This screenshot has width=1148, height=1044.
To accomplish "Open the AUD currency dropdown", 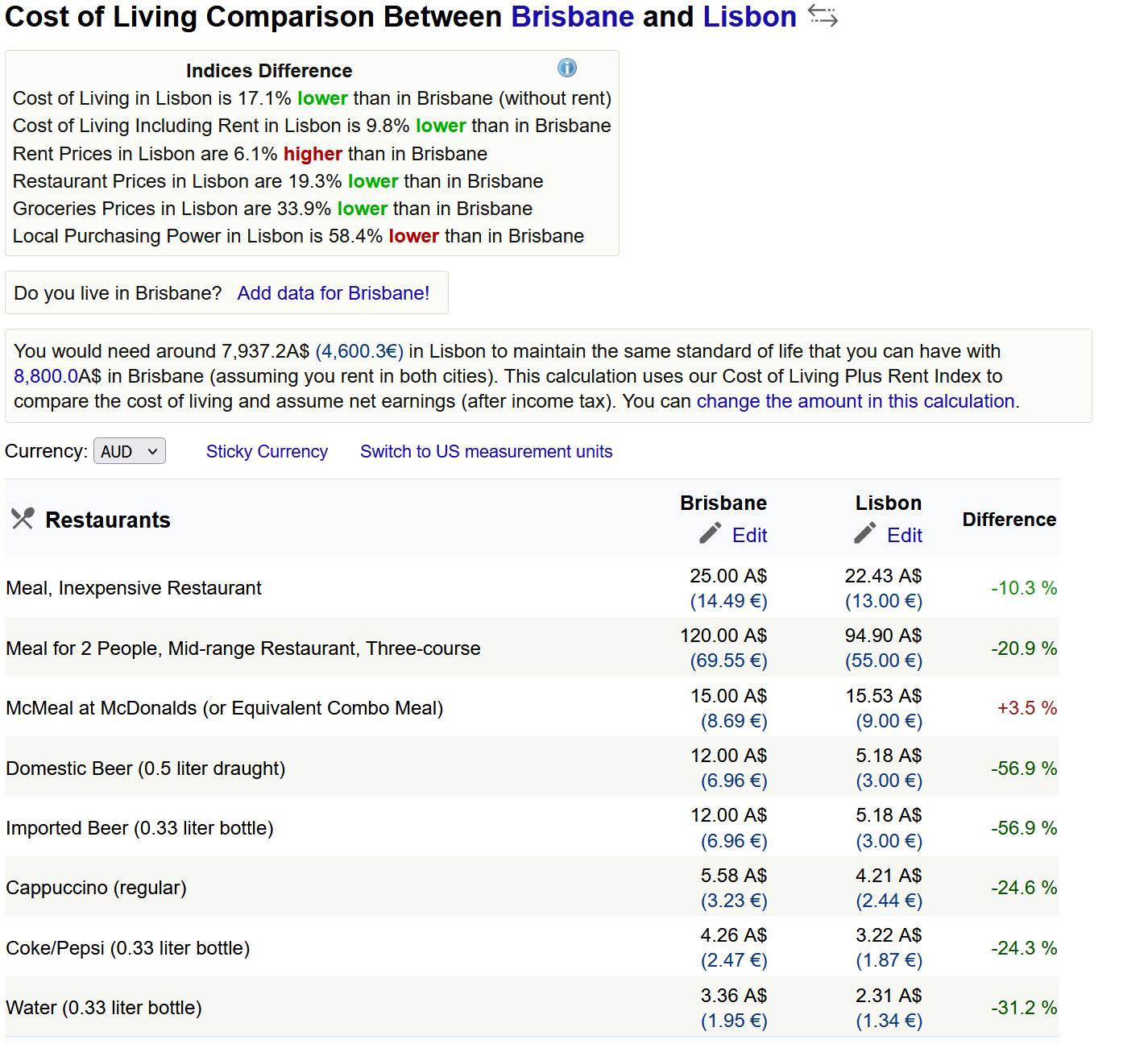I will click(129, 451).
